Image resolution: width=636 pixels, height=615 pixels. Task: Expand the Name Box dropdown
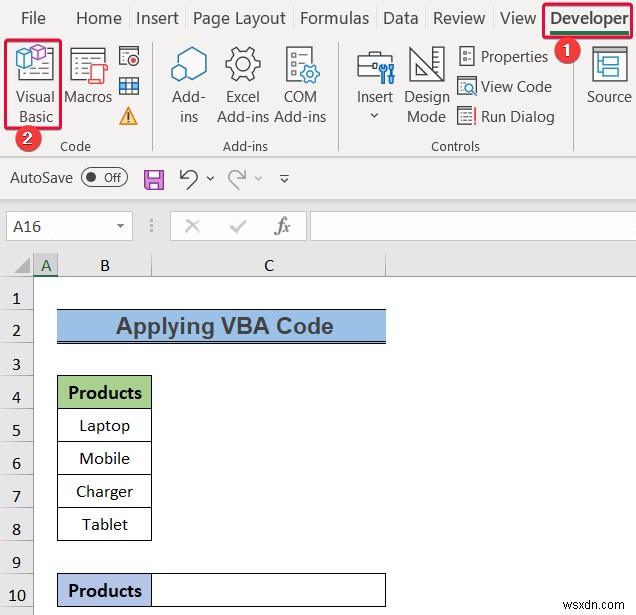click(x=120, y=226)
